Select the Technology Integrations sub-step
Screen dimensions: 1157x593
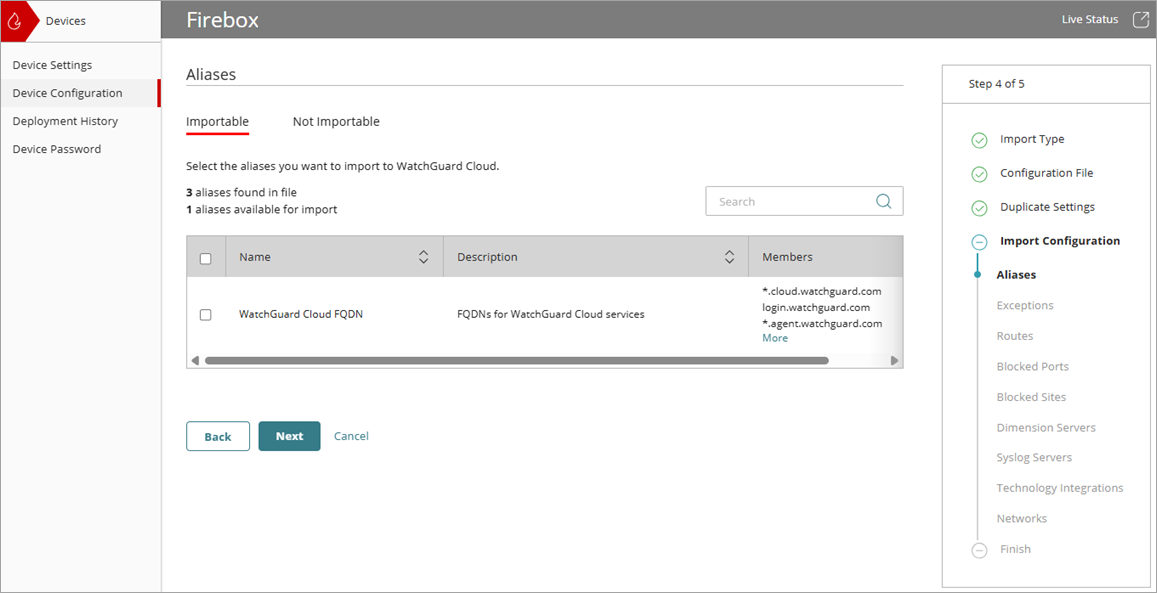click(x=1060, y=488)
